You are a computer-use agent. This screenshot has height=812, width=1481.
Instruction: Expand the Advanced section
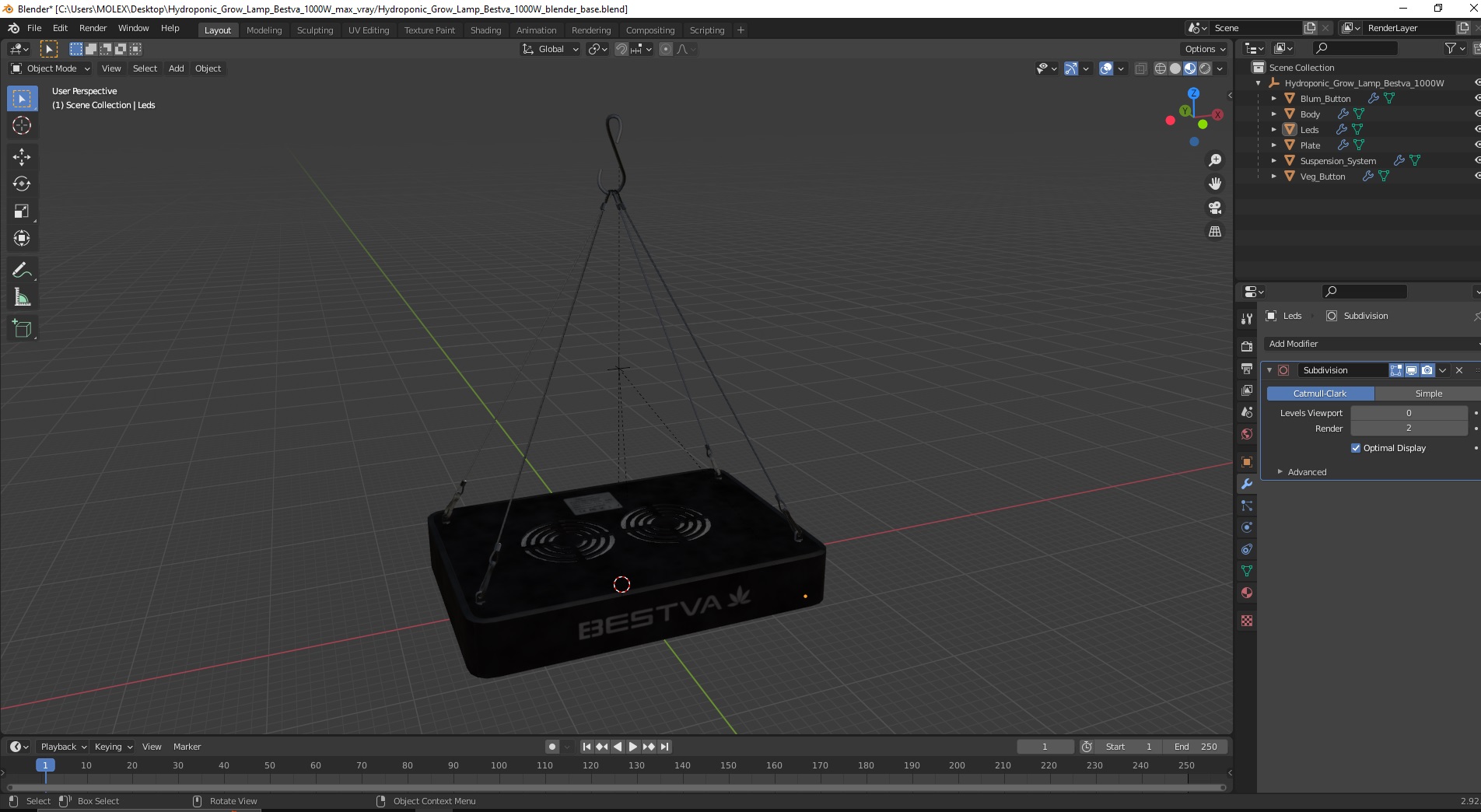(x=1307, y=472)
